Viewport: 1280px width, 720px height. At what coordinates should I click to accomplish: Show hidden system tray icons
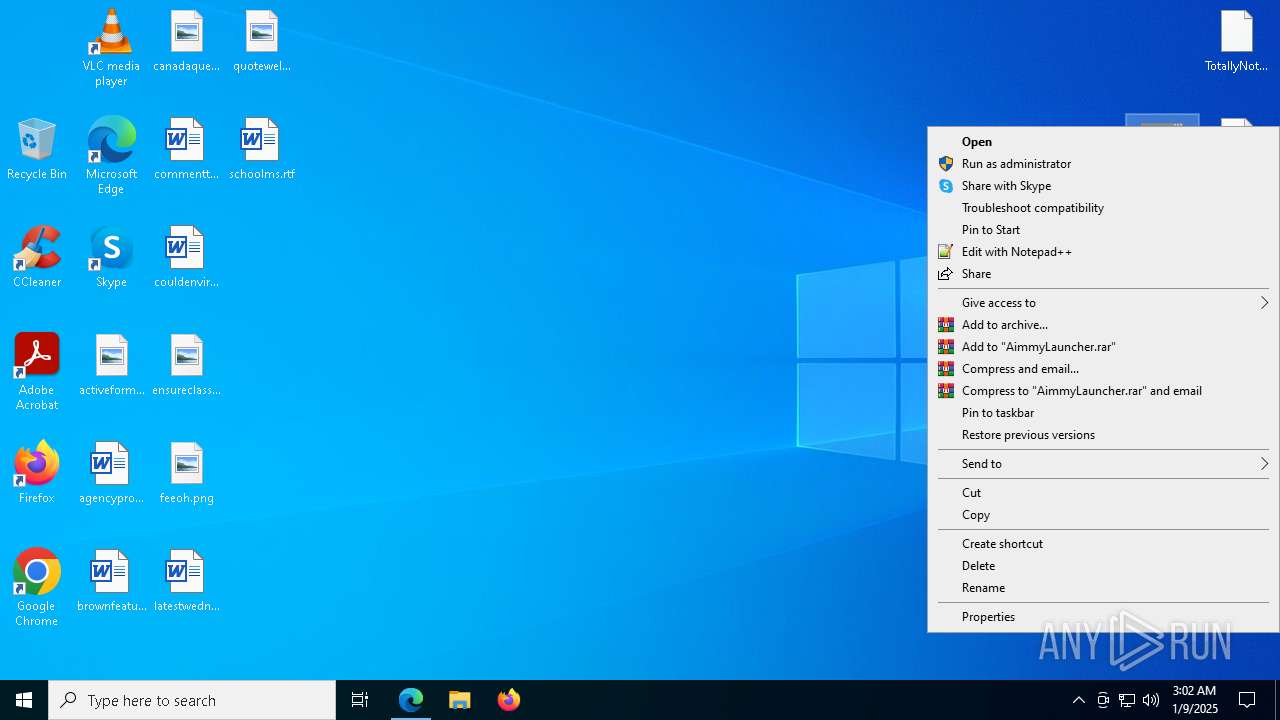coord(1078,700)
